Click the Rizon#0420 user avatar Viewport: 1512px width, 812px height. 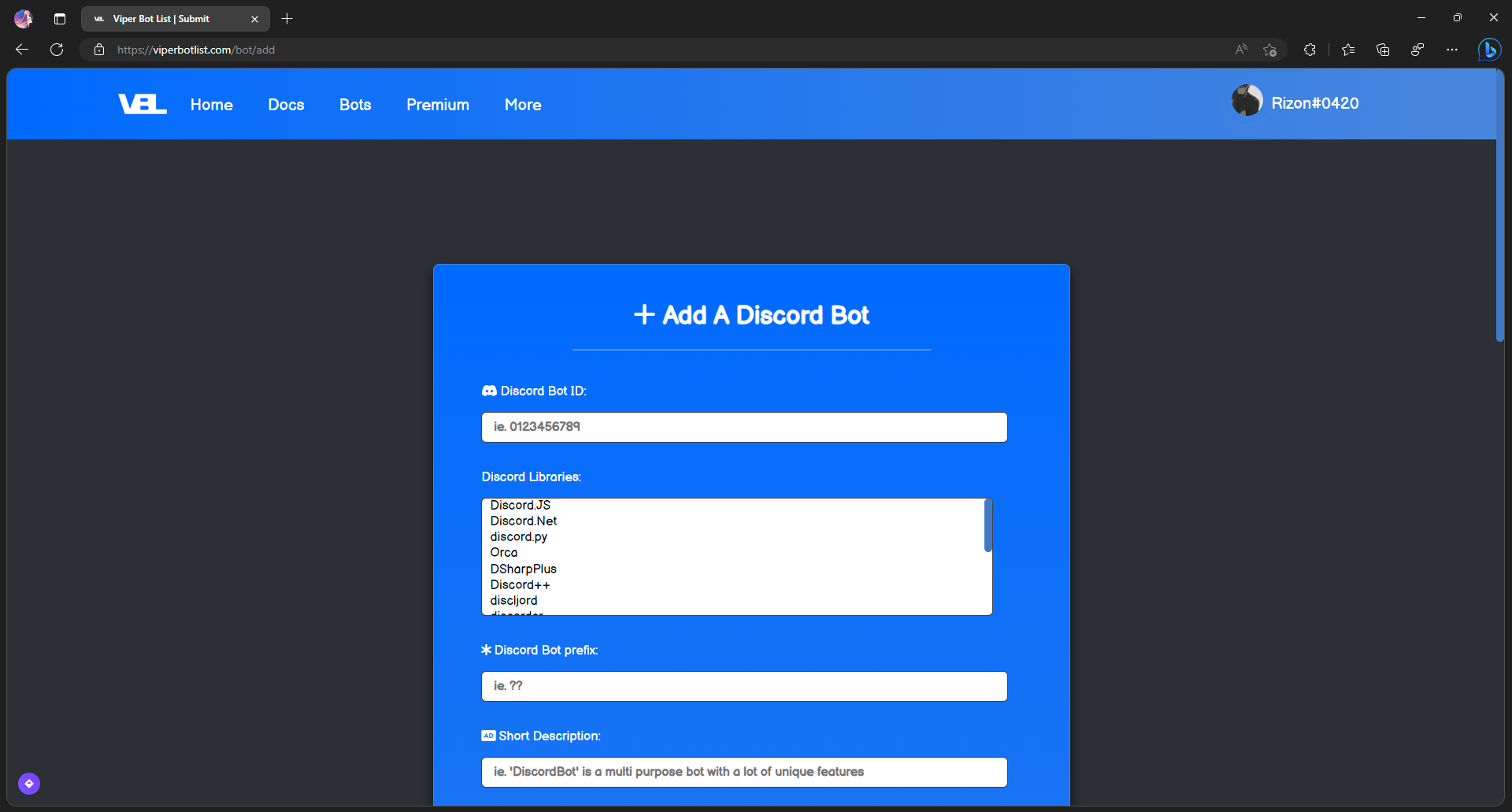(x=1247, y=101)
